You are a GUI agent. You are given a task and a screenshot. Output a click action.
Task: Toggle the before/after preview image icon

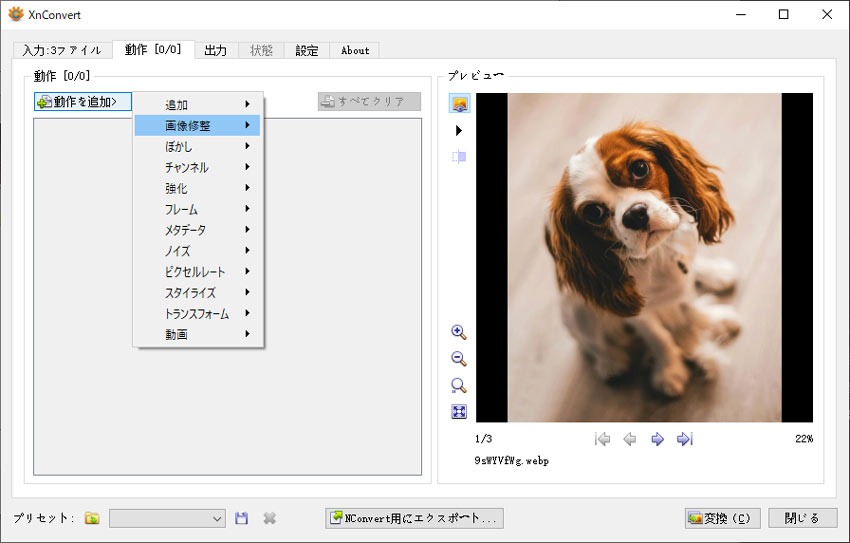click(460, 104)
